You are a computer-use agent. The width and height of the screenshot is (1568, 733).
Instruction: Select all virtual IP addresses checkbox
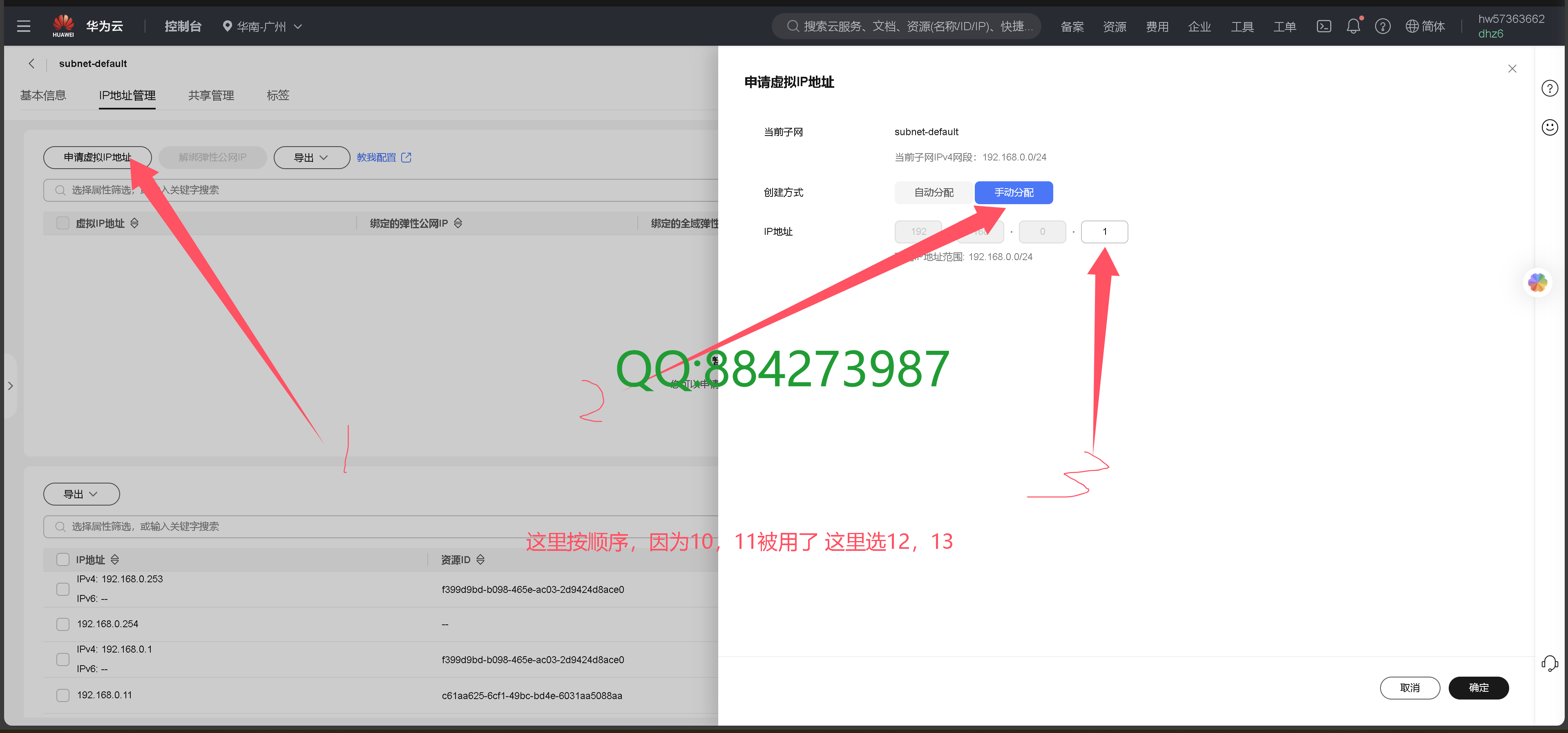tap(63, 223)
